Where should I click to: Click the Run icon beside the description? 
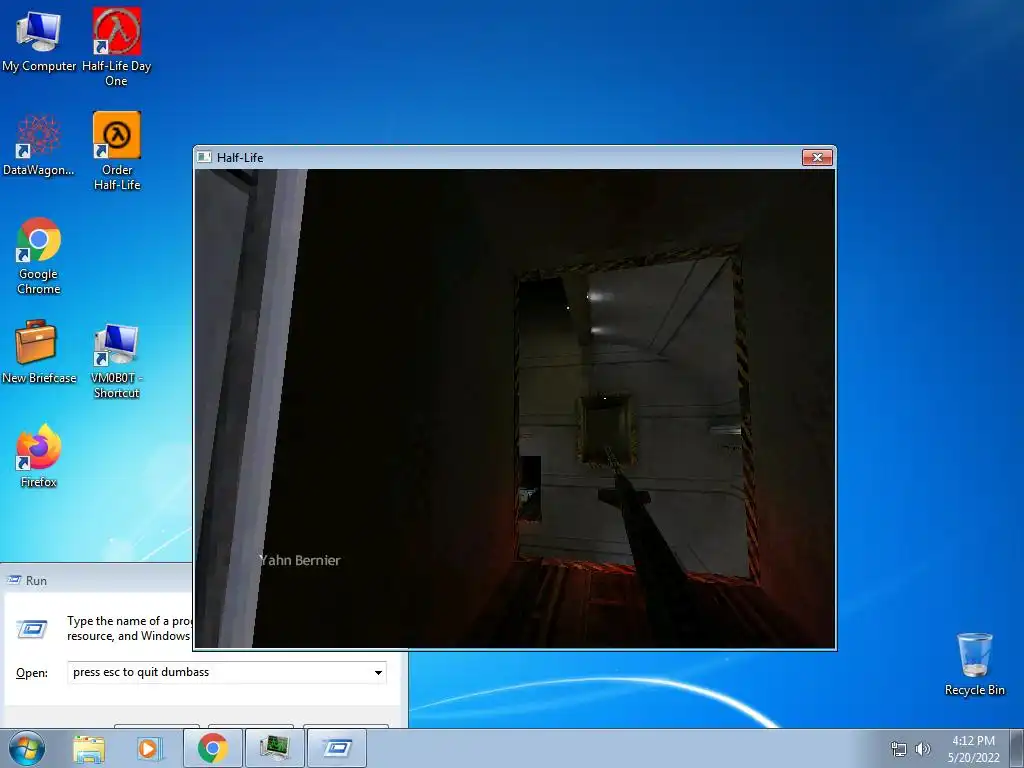coord(31,629)
